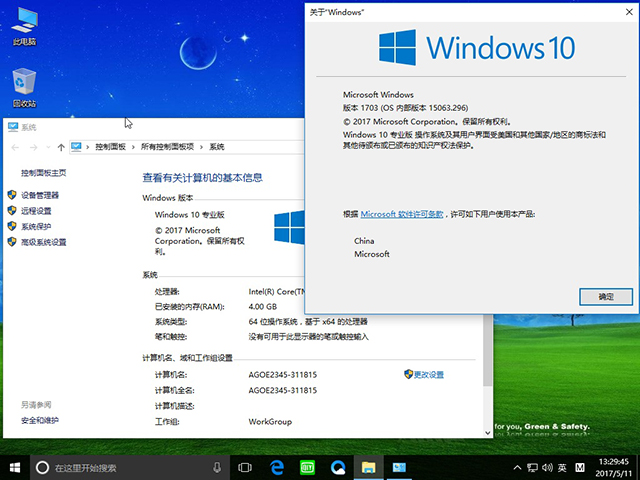Viewport: 640px width, 480px height.
Task: Click the volume speaker tray icon
Action: coord(547,468)
